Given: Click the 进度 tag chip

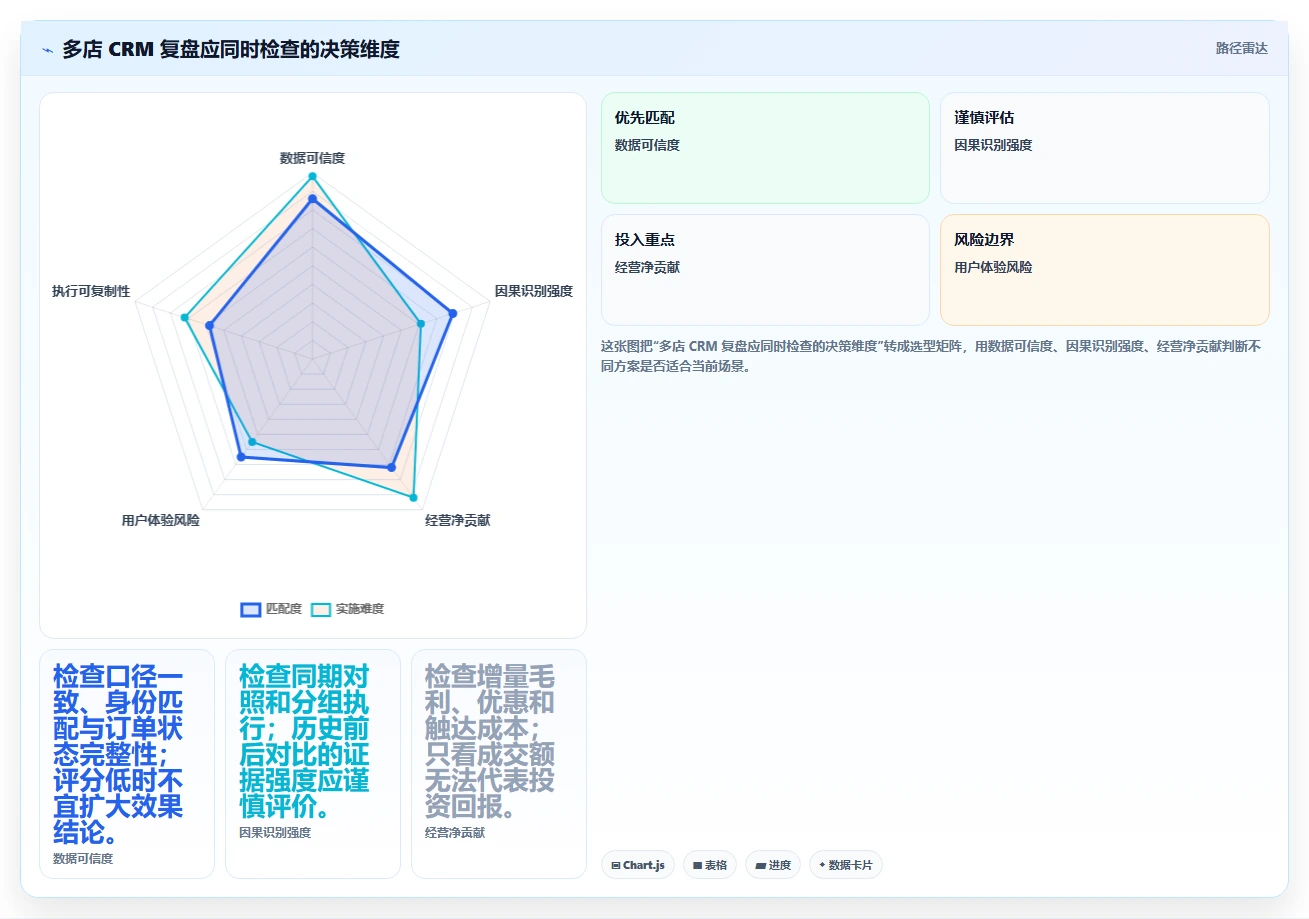Looking at the screenshot, I should (773, 865).
